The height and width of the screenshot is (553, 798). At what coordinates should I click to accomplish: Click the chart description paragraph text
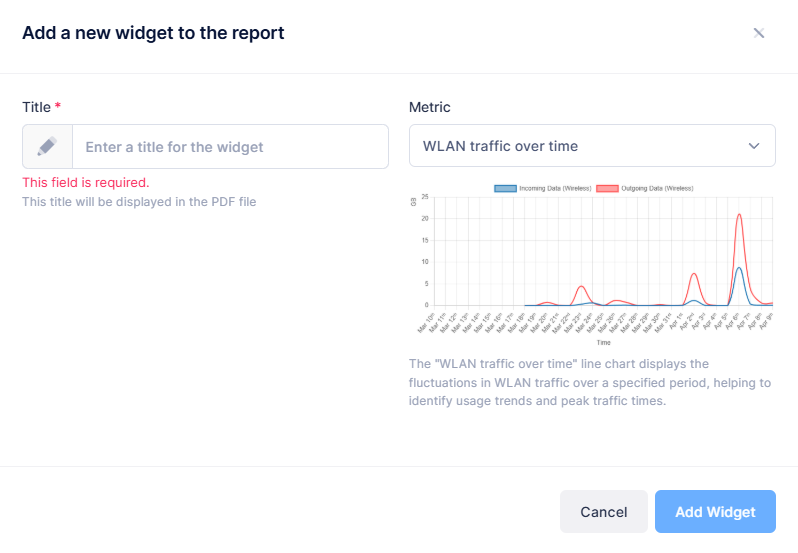(590, 382)
